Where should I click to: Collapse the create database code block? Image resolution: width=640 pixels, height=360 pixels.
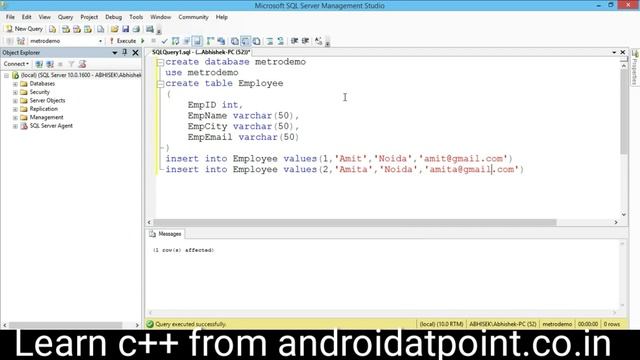[x=160, y=62]
